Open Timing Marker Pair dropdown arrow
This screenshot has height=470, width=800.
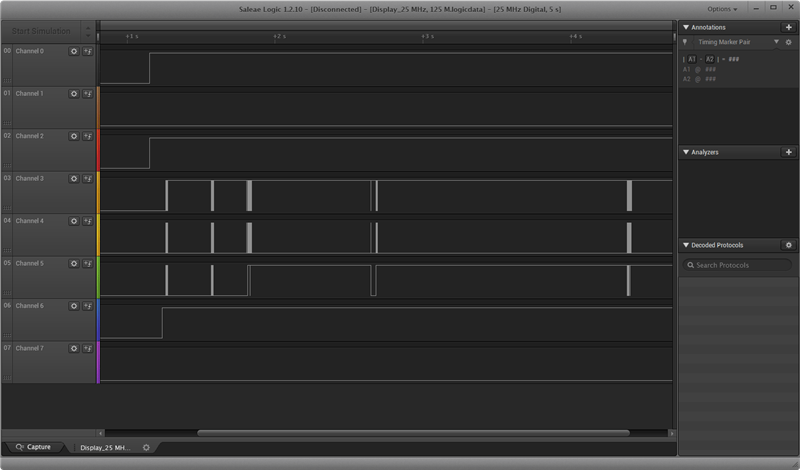click(x=776, y=42)
